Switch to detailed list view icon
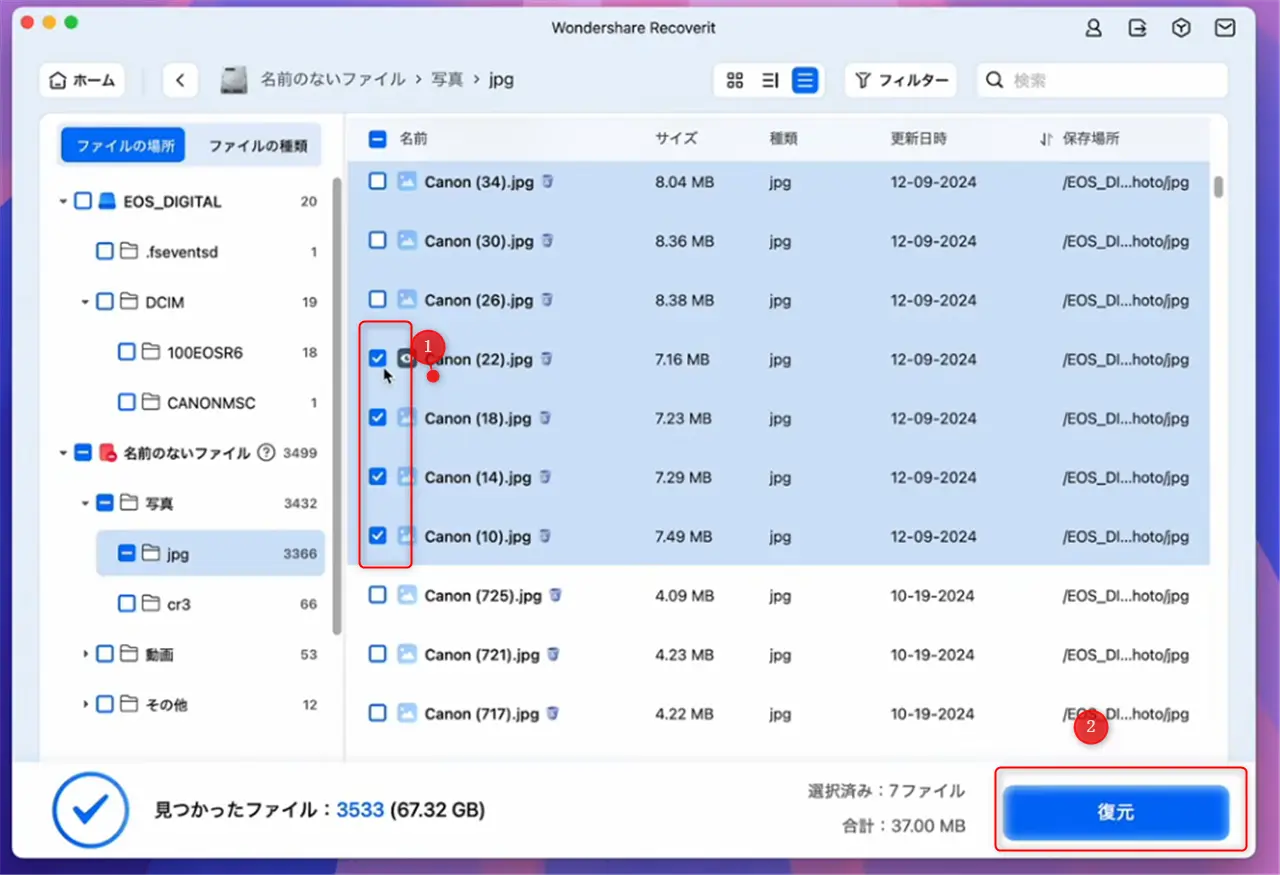This screenshot has width=1280, height=875. pos(770,81)
